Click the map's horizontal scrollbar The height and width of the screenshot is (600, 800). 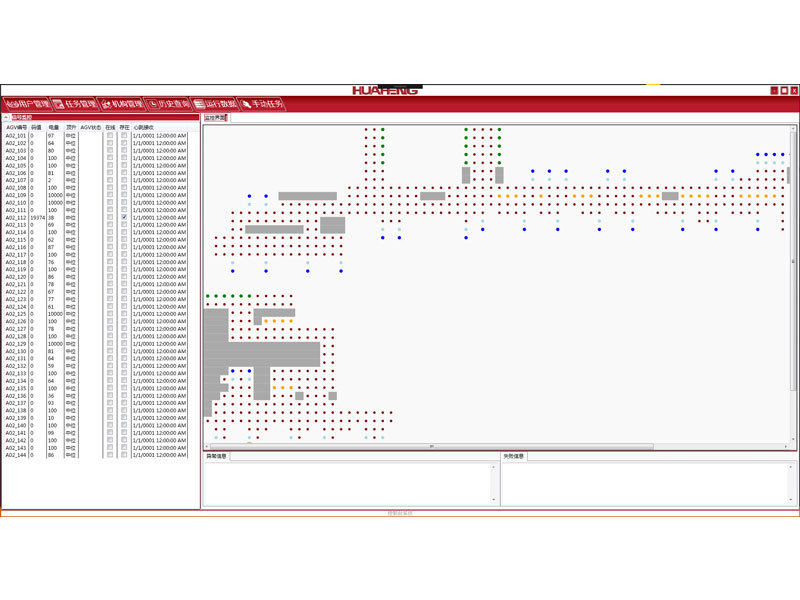(x=430, y=446)
